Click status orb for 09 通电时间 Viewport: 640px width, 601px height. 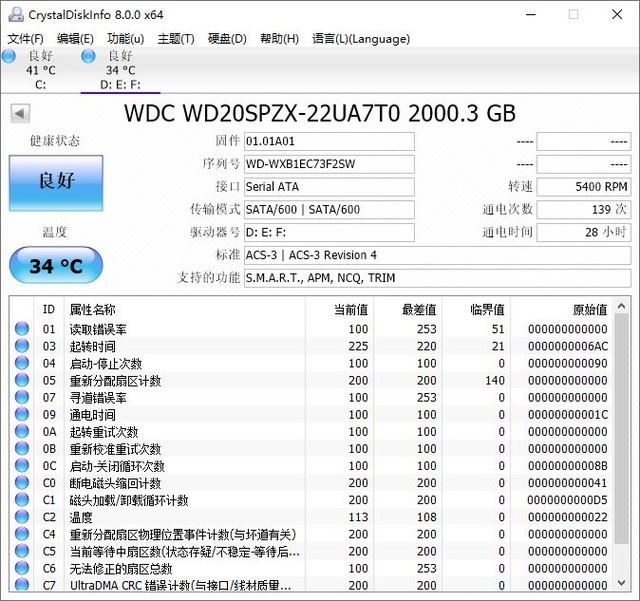click(22, 414)
